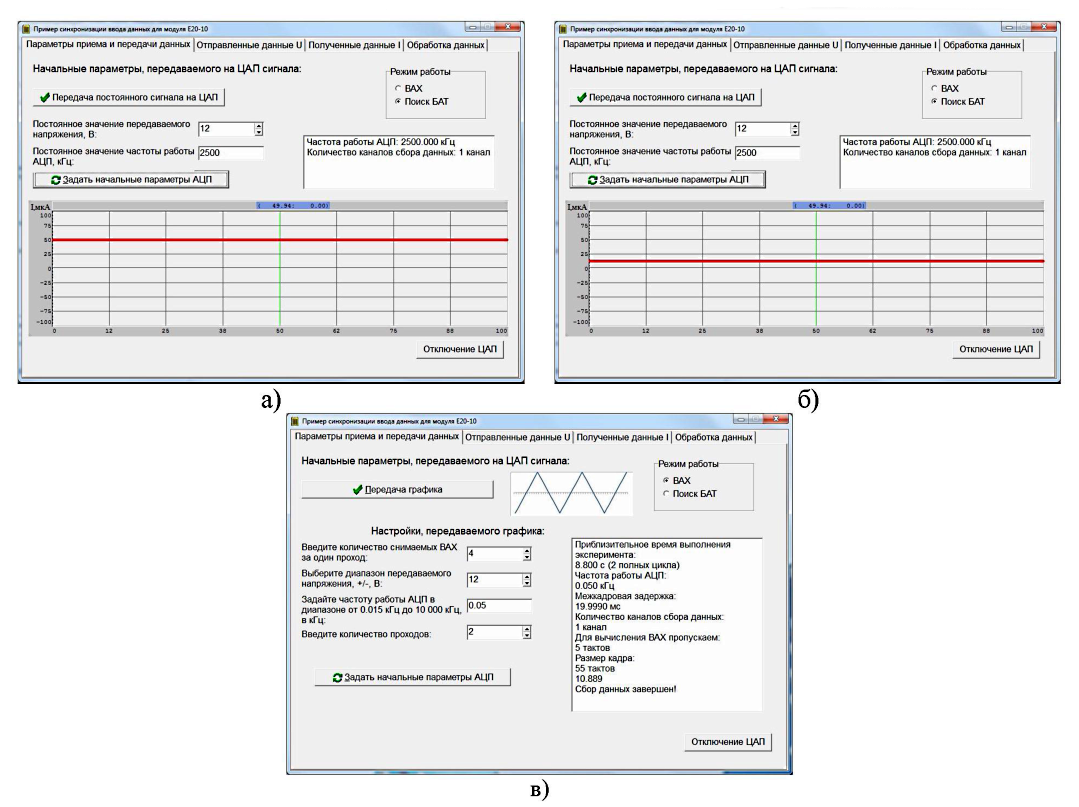Open 'Параметры приема и передачи данных' tab in window б)
The image size is (1079, 807).
[x=645, y=44]
